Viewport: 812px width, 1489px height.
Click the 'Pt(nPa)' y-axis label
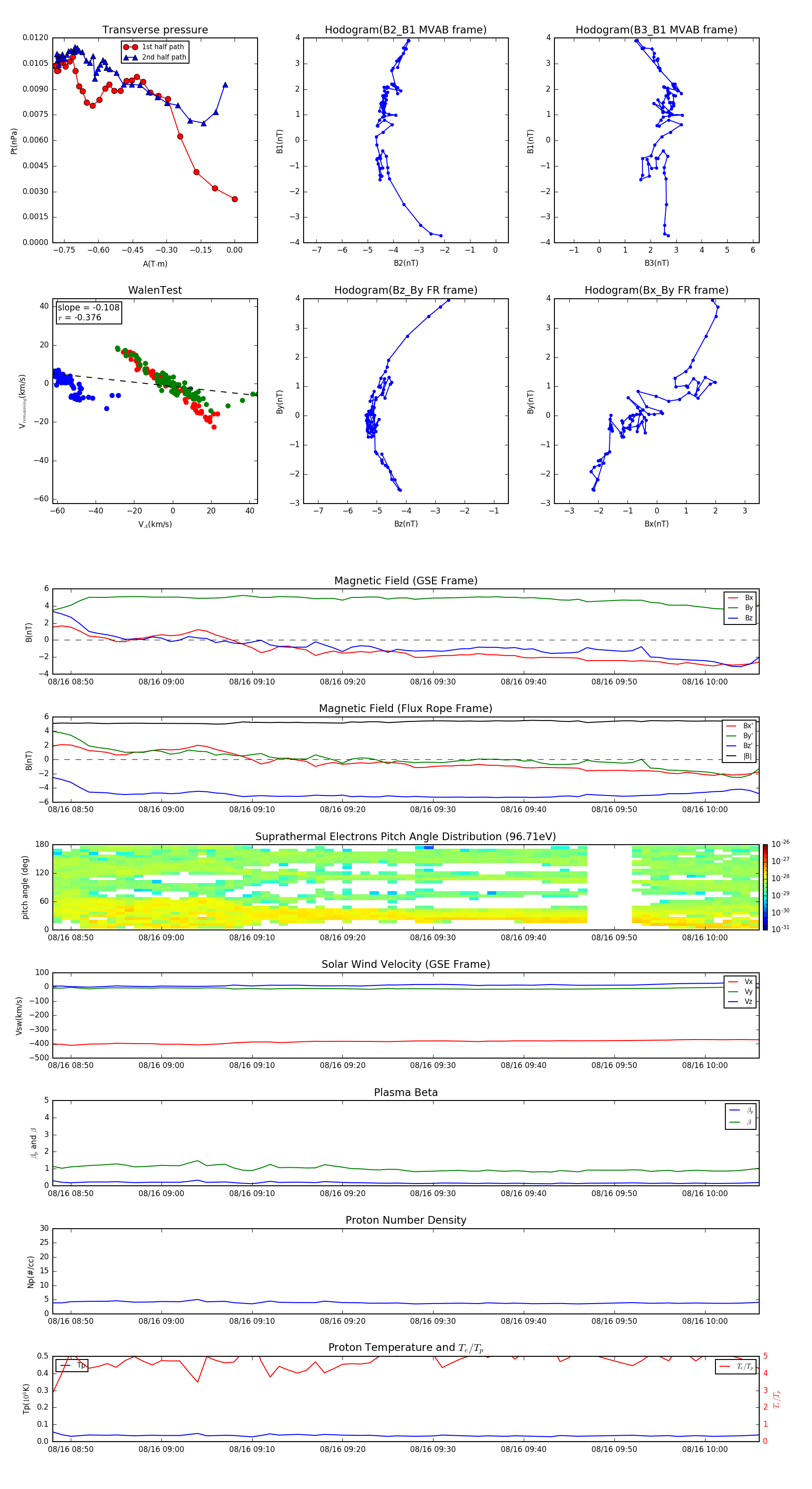tap(14, 140)
